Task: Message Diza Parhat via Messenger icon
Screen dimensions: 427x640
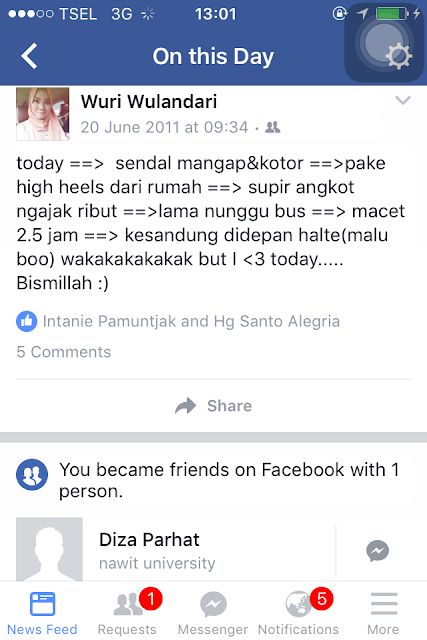Action: [378, 551]
